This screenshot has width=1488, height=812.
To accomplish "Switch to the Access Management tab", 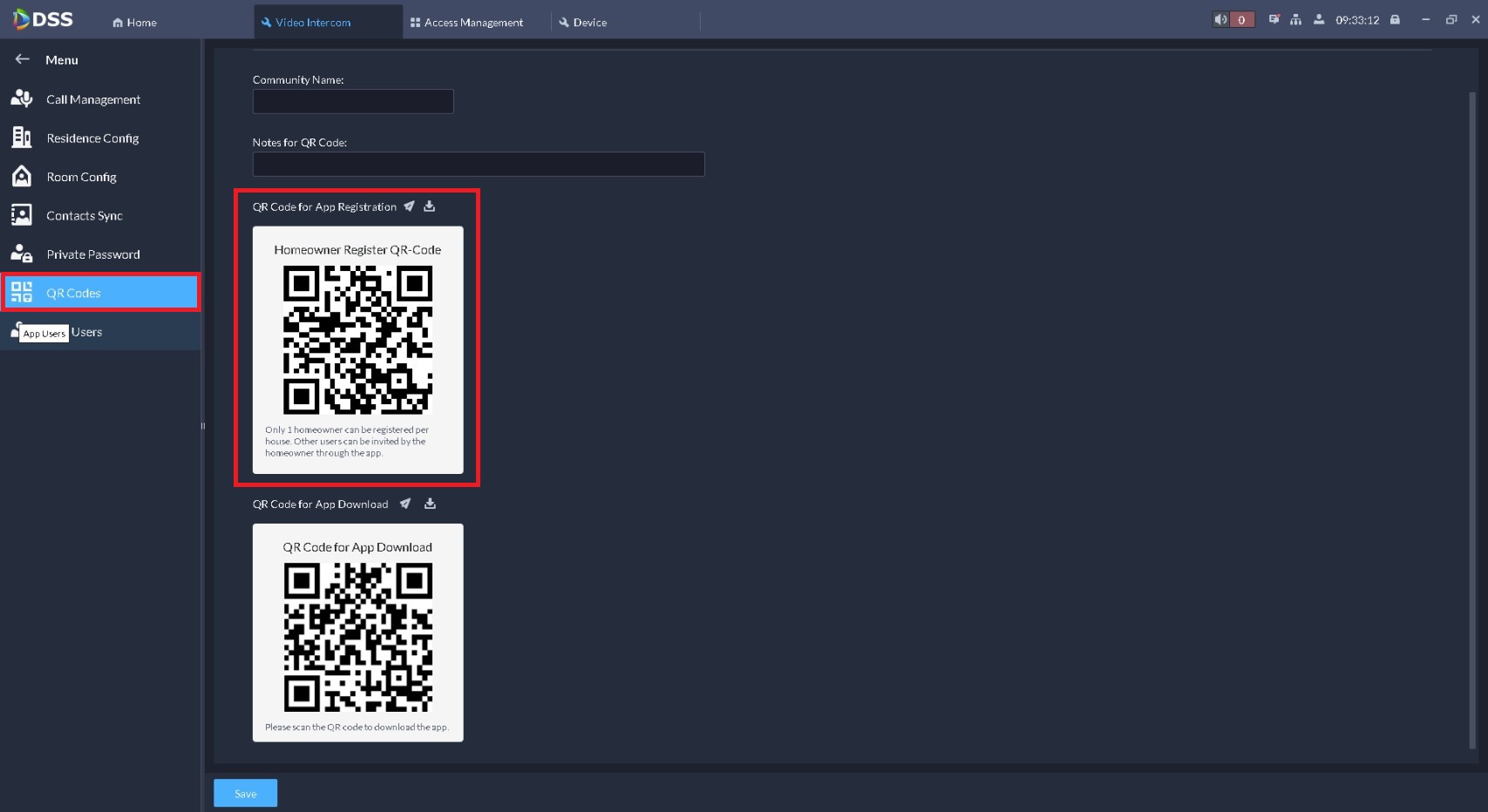I will pos(466,23).
